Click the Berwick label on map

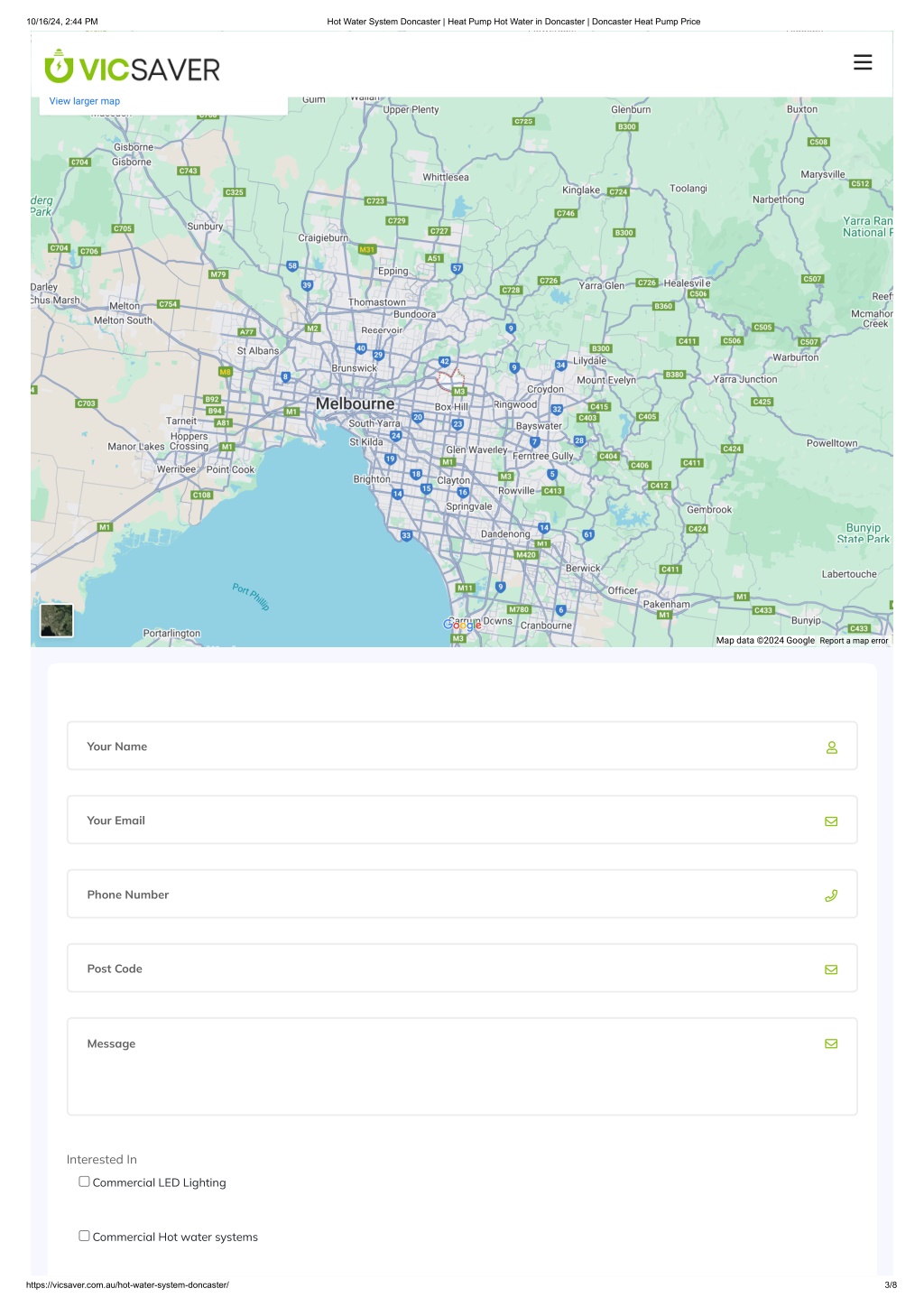pyautogui.click(x=583, y=569)
